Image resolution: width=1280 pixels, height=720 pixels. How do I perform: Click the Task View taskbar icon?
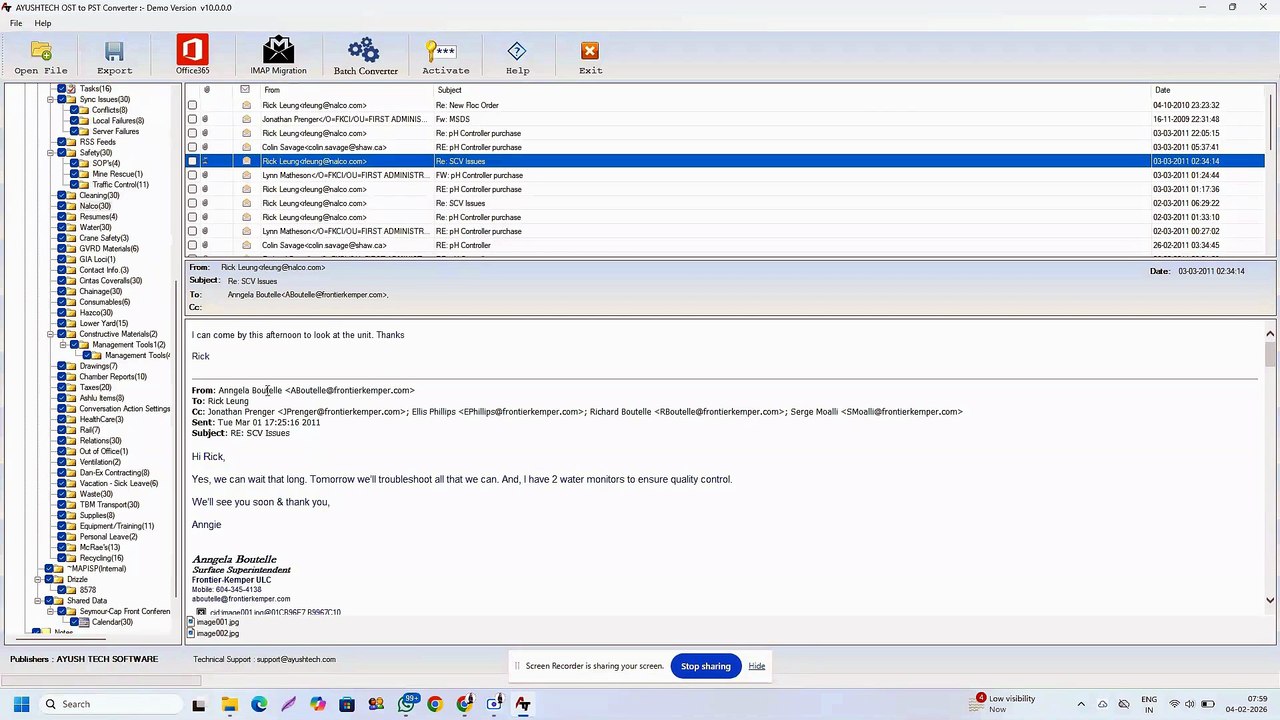coord(199,704)
